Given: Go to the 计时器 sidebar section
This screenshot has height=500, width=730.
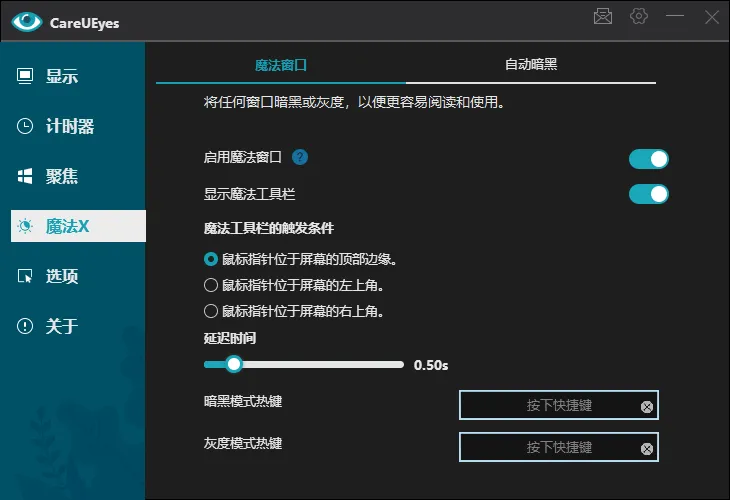Looking at the screenshot, I should click(68, 126).
